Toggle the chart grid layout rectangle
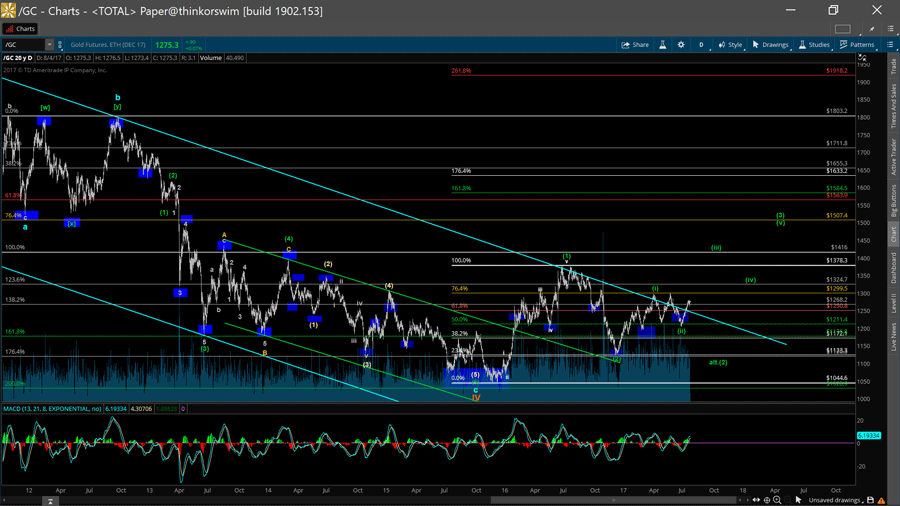 (843, 29)
